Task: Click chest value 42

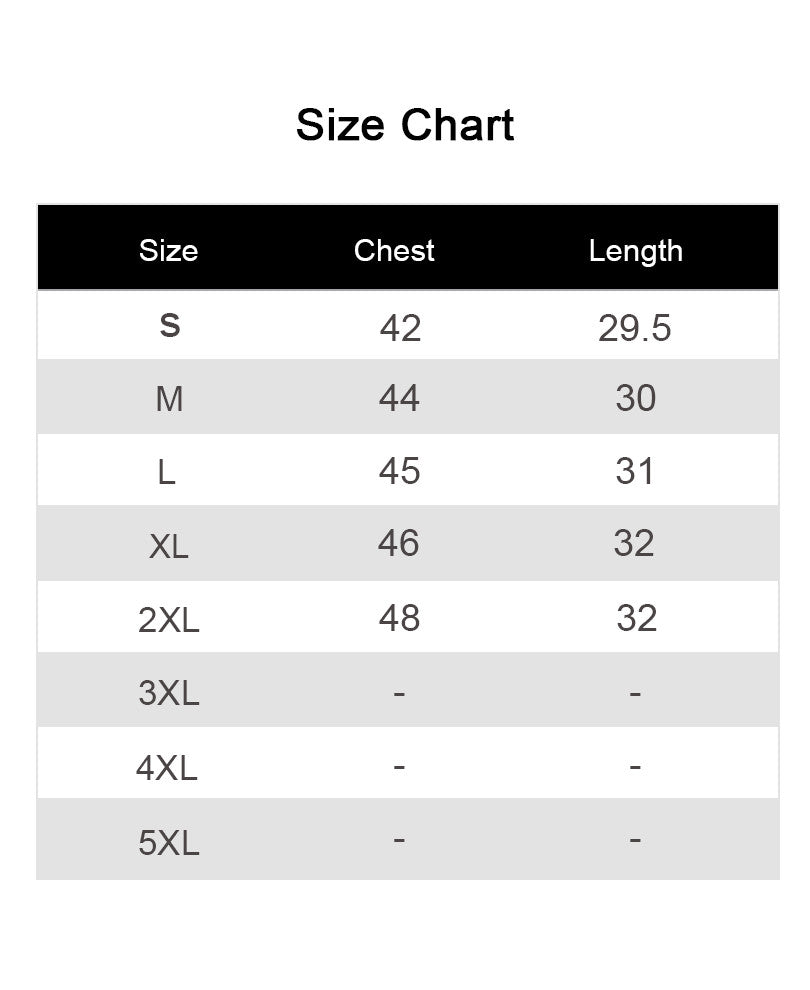Action: click(400, 327)
